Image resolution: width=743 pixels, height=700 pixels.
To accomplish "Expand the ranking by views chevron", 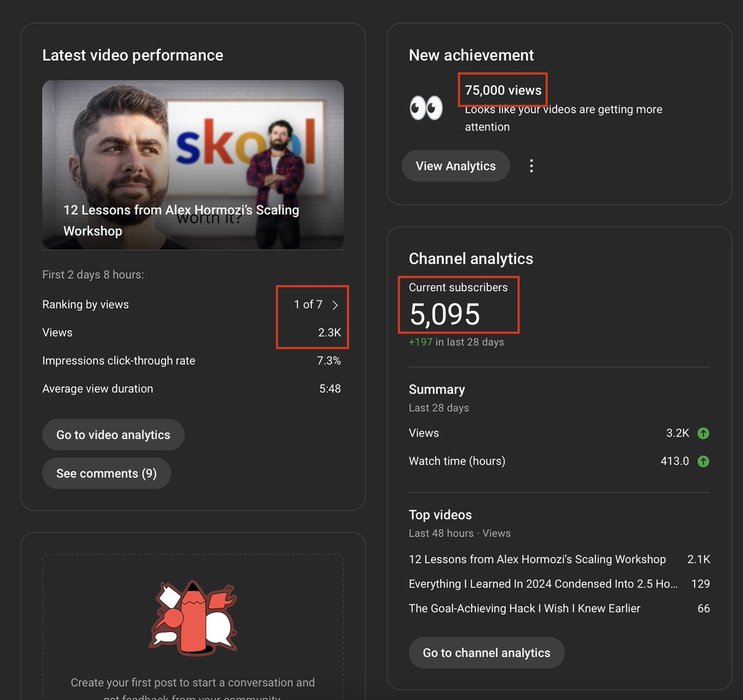I will point(335,305).
